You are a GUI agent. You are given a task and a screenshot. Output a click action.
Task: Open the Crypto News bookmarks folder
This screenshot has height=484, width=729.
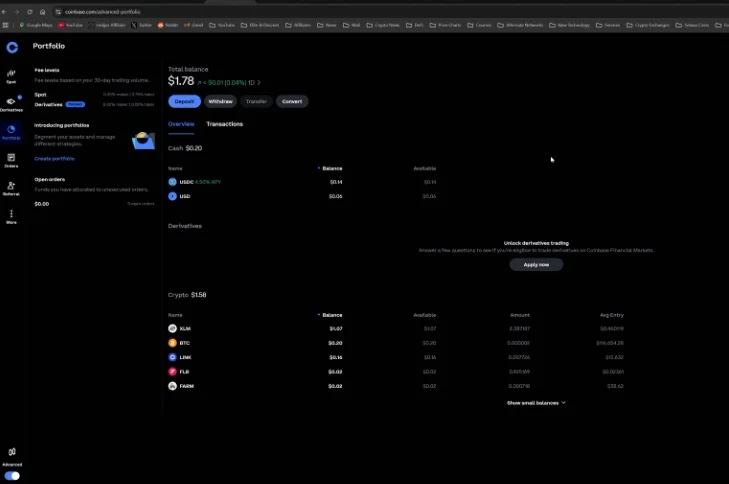pyautogui.click(x=383, y=25)
